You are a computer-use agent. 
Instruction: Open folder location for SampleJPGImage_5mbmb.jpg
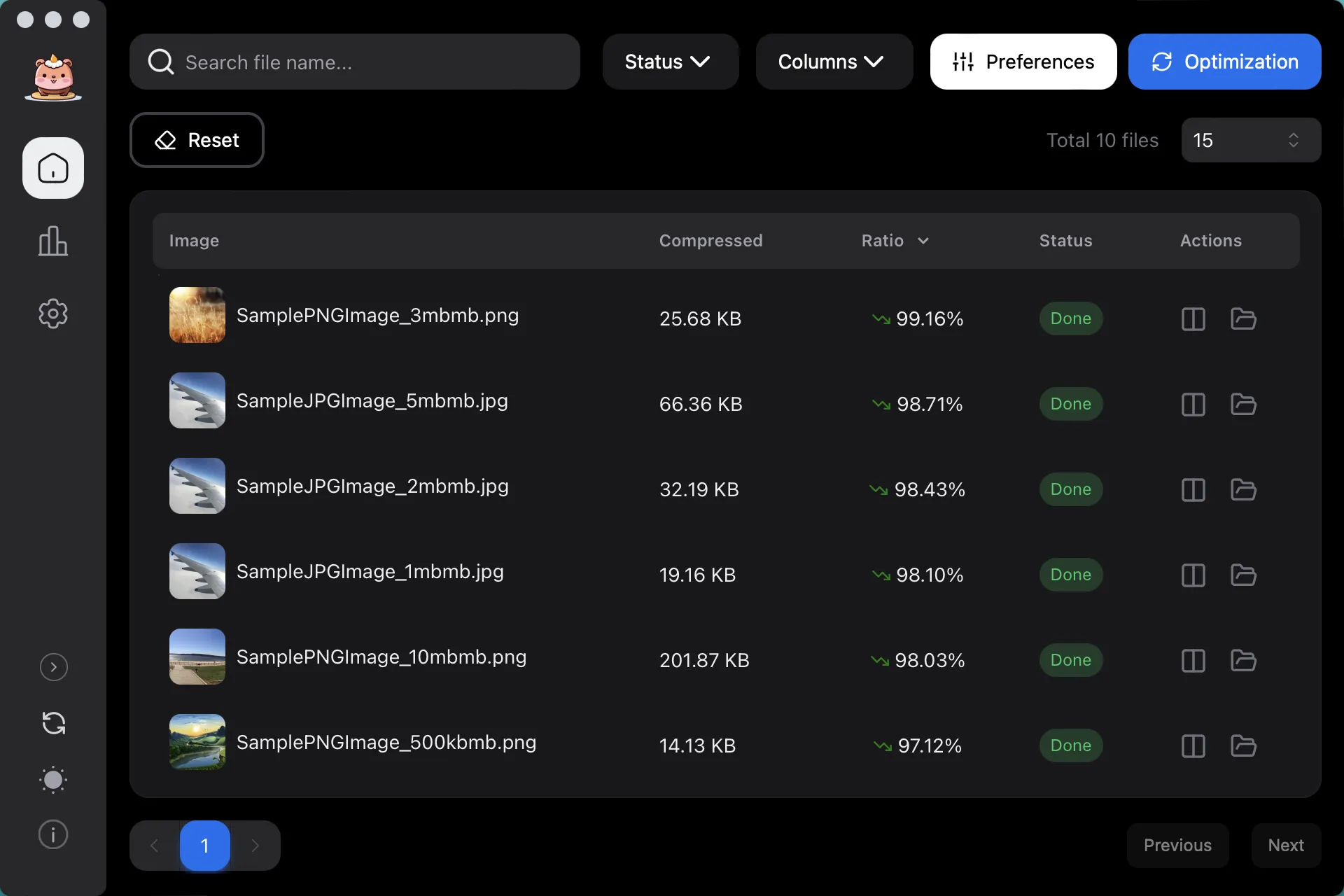point(1243,405)
